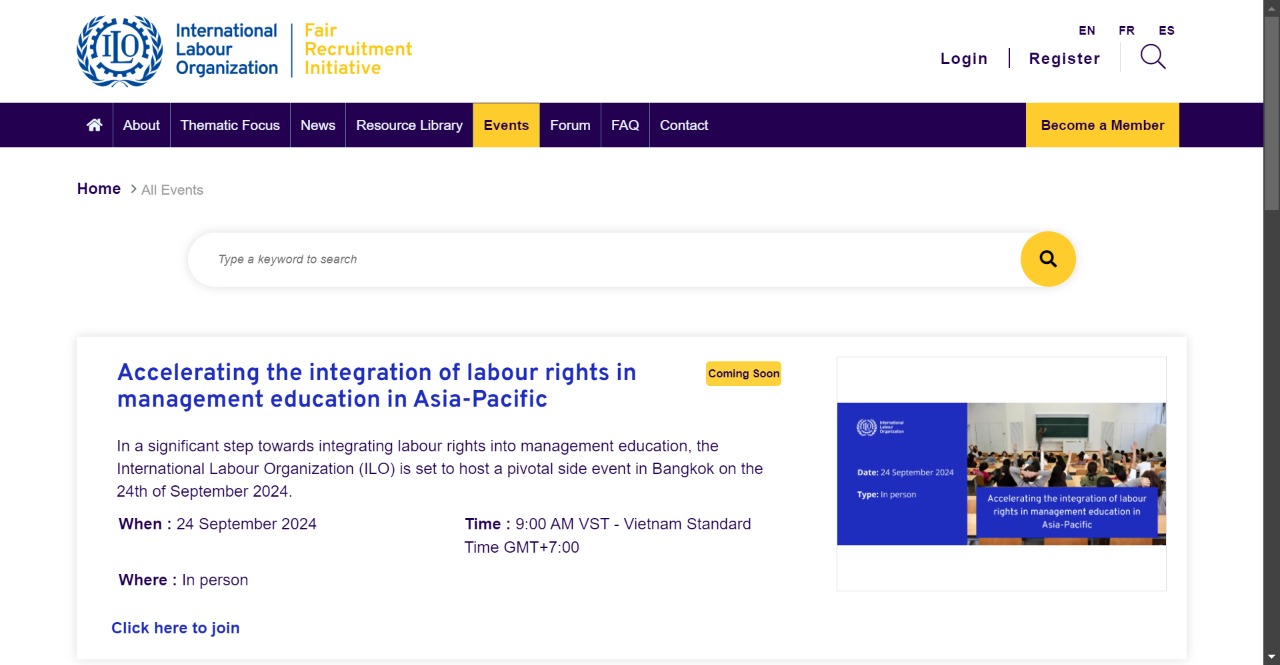Click the Become a Member button
This screenshot has height=665, width=1280.
1102,125
